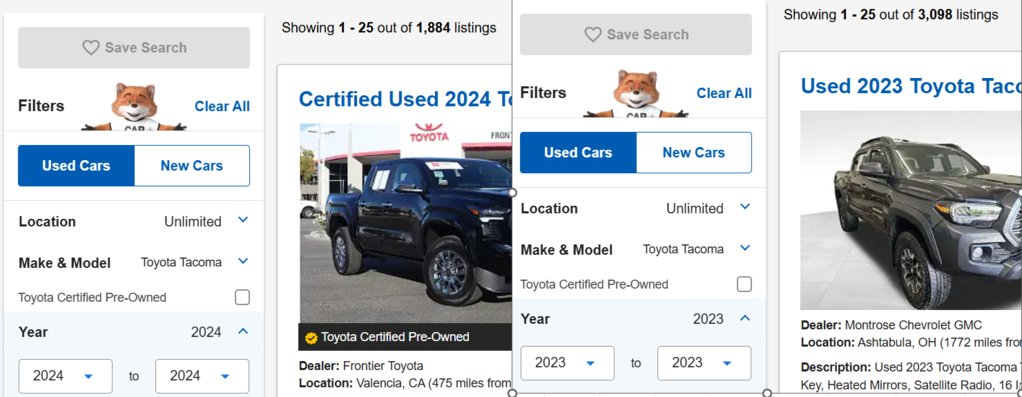Select Used Cars tab in right panel
Screen dimensions: 1022x397
pos(578,153)
